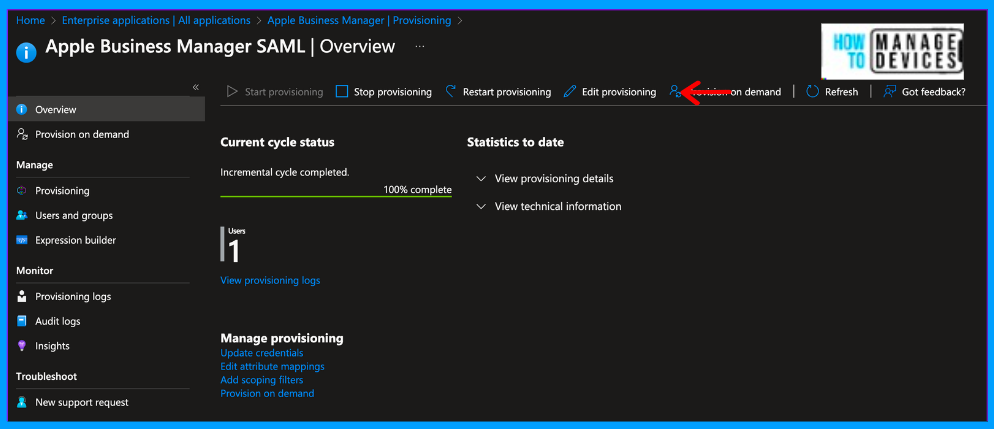The height and width of the screenshot is (429, 994).
Task: Click the 100% complete progress bar
Action: click(x=336, y=196)
